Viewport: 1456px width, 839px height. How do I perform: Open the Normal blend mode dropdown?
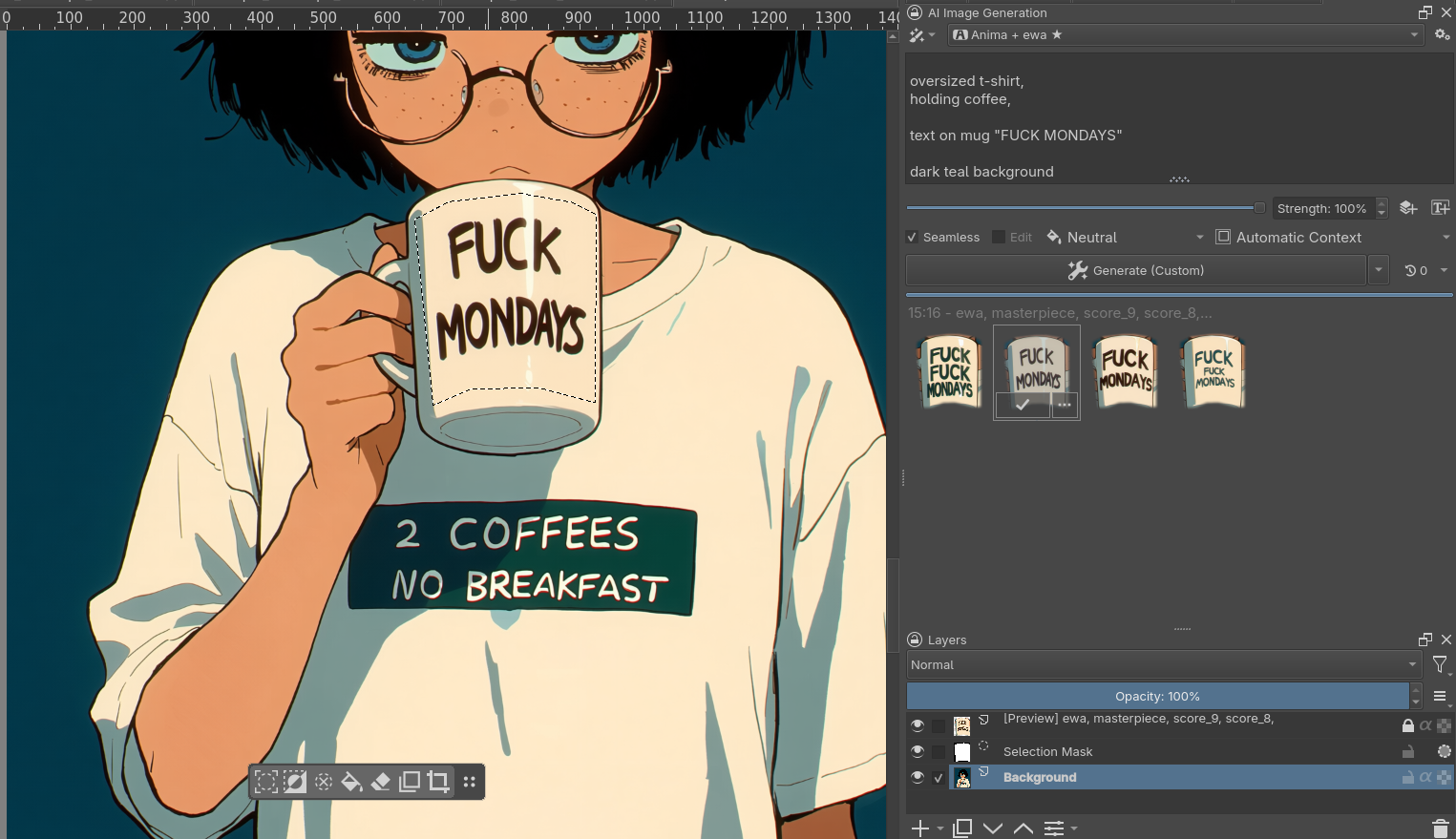[x=1164, y=665]
